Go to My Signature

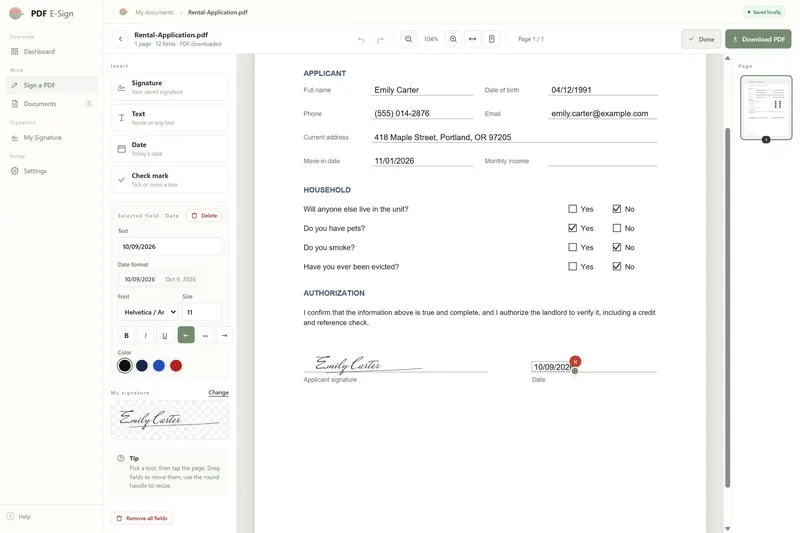pos(51,137)
